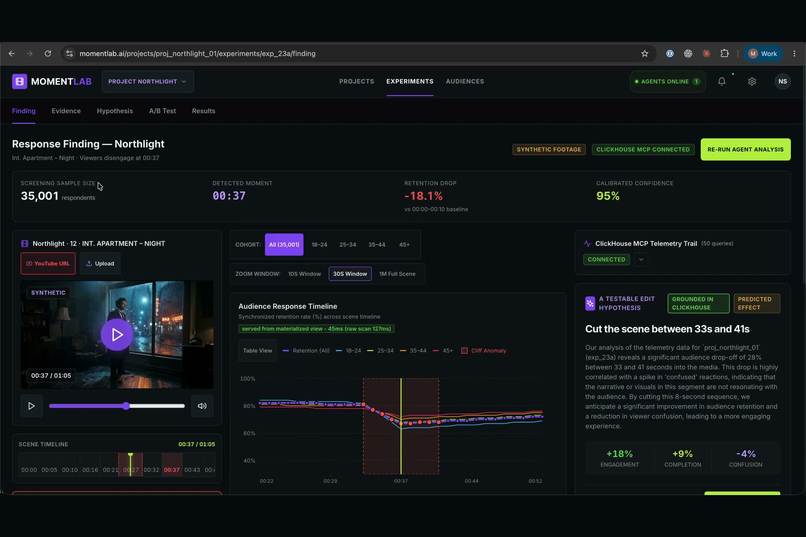806x537 pixels.
Task: Click the red extension icon in toolbar
Action: (706, 53)
